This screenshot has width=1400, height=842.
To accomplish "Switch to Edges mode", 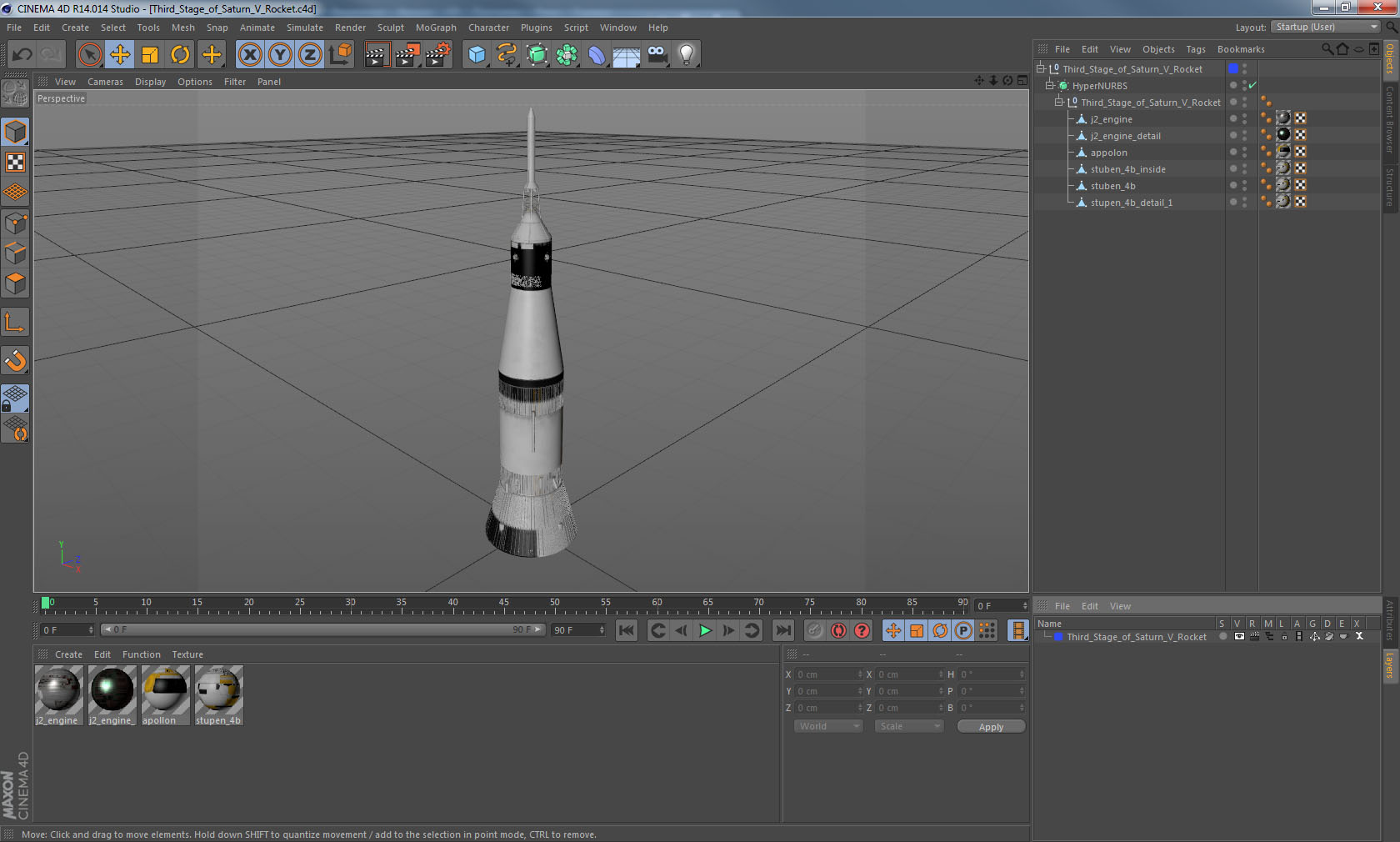I will pyautogui.click(x=15, y=253).
